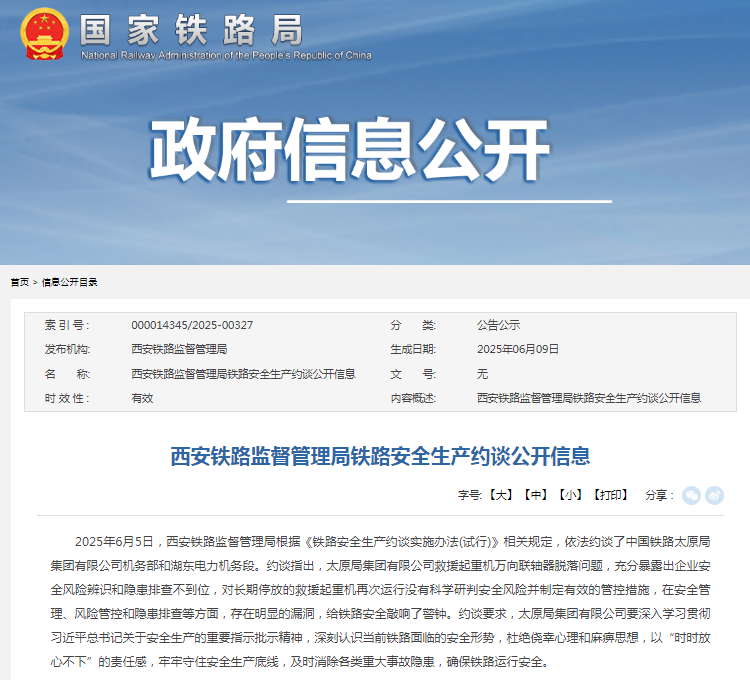Click the 打印 print button
The height and width of the screenshot is (680, 750).
(x=610, y=495)
